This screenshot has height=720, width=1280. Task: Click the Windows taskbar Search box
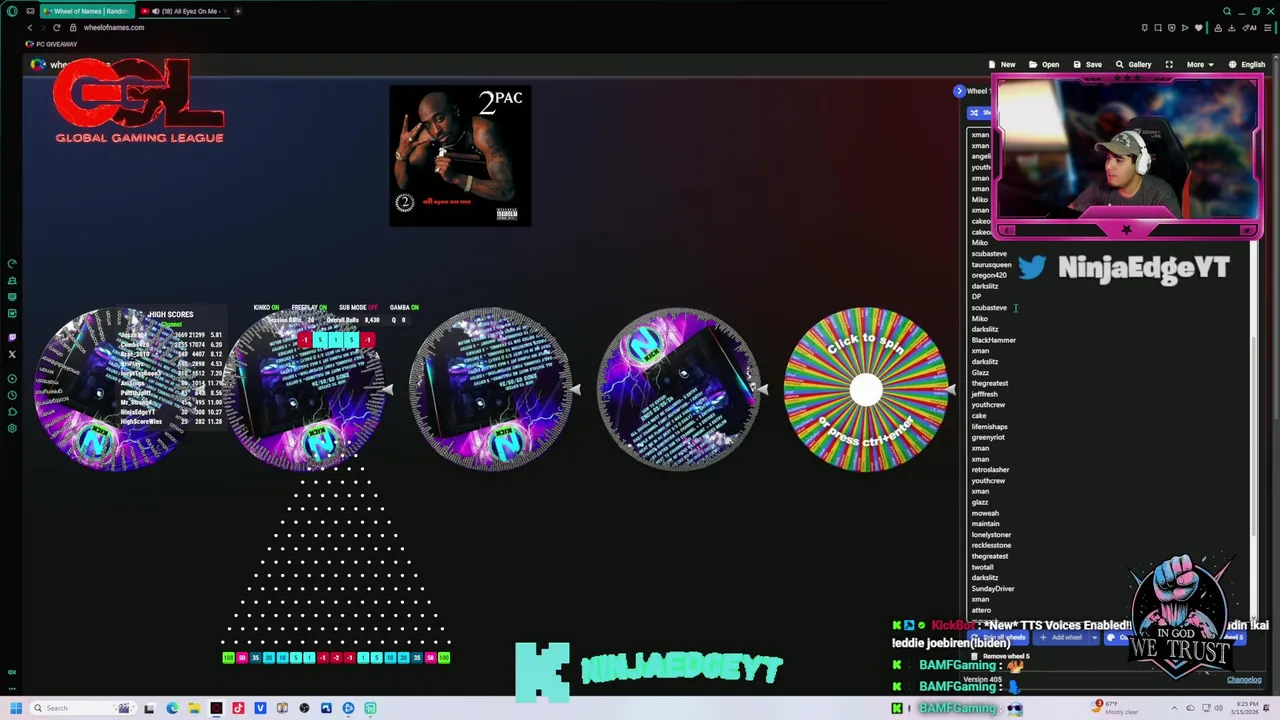click(x=85, y=708)
